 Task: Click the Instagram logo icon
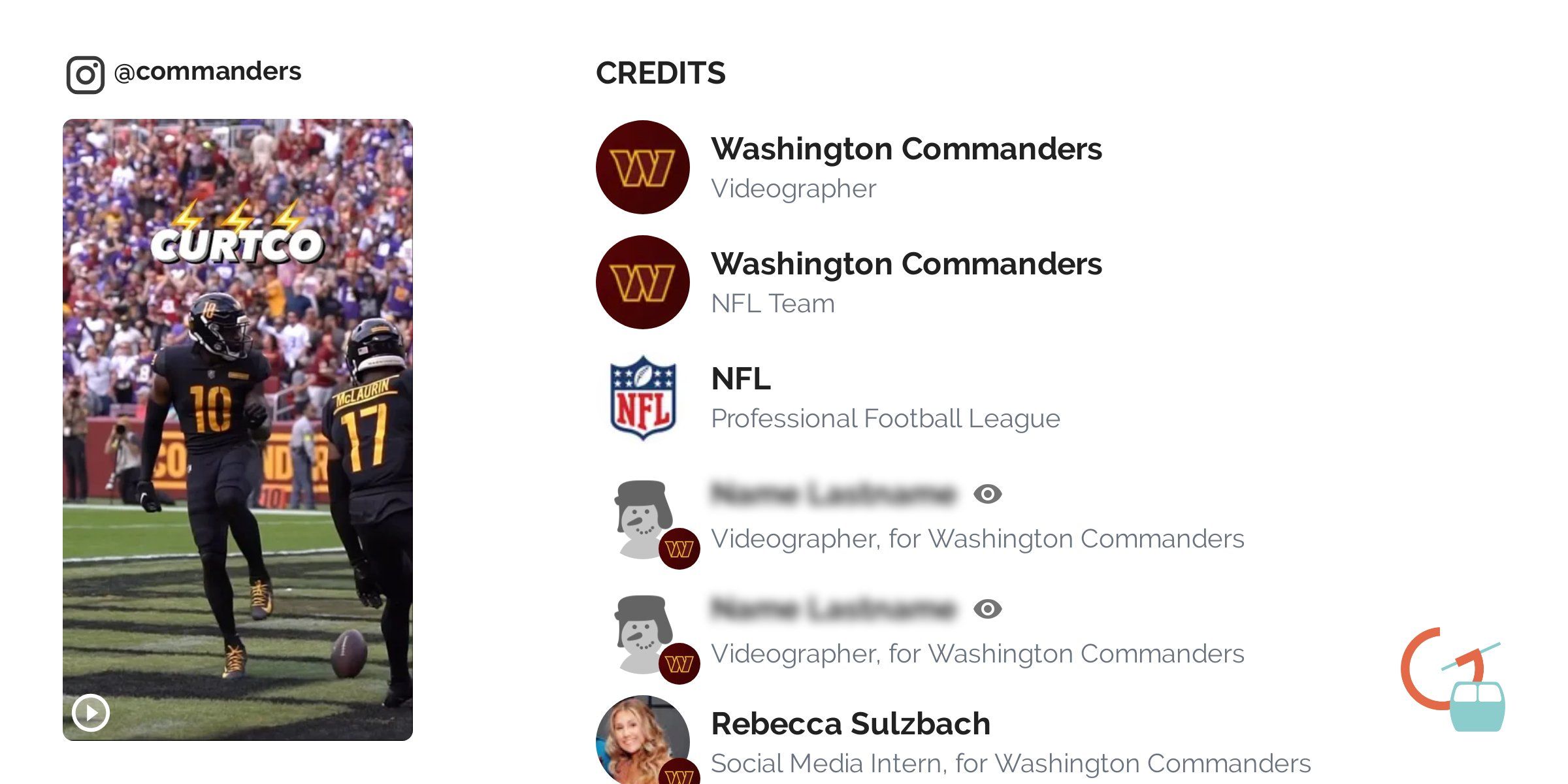pyautogui.click(x=85, y=75)
